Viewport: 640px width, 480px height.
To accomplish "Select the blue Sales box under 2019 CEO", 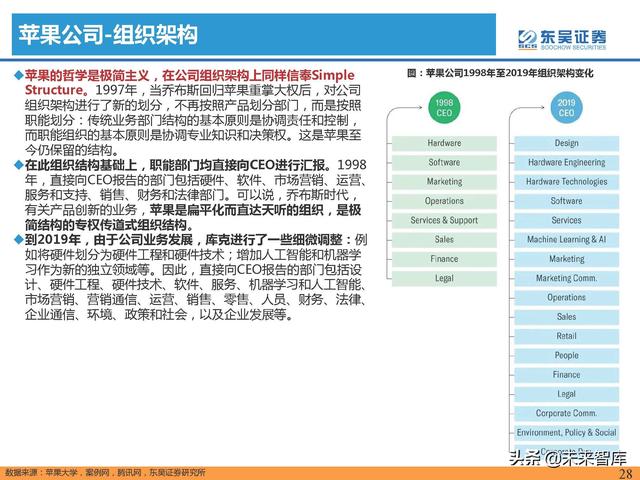I will coord(567,317).
